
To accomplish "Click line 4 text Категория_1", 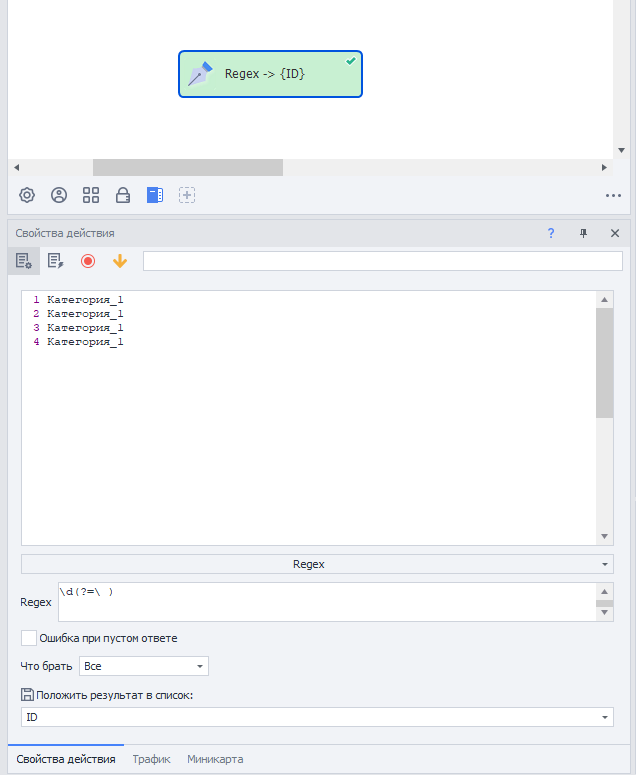I will [x=85, y=342].
